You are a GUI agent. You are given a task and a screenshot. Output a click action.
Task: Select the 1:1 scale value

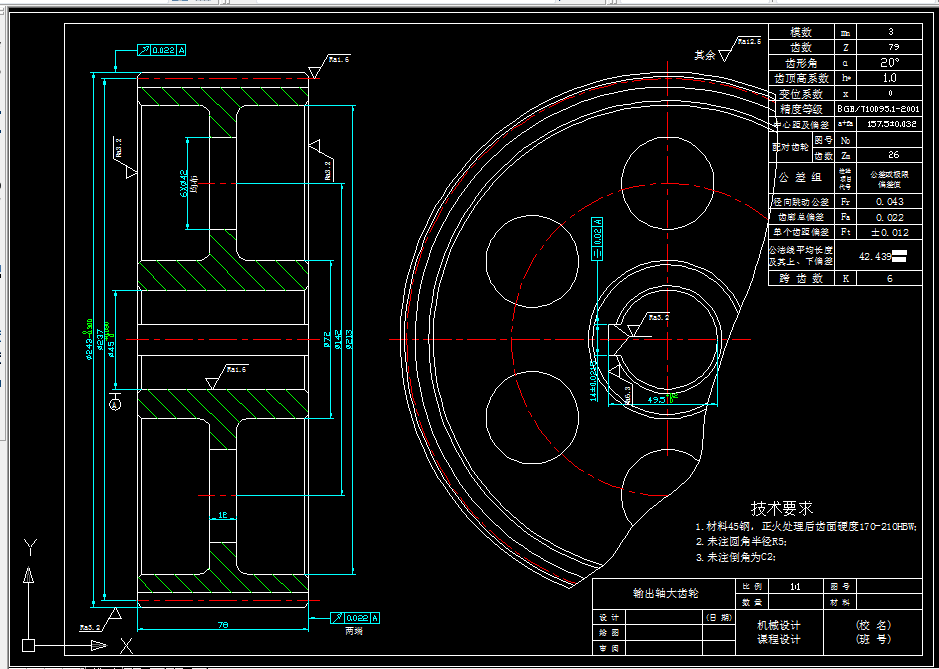coord(795,586)
